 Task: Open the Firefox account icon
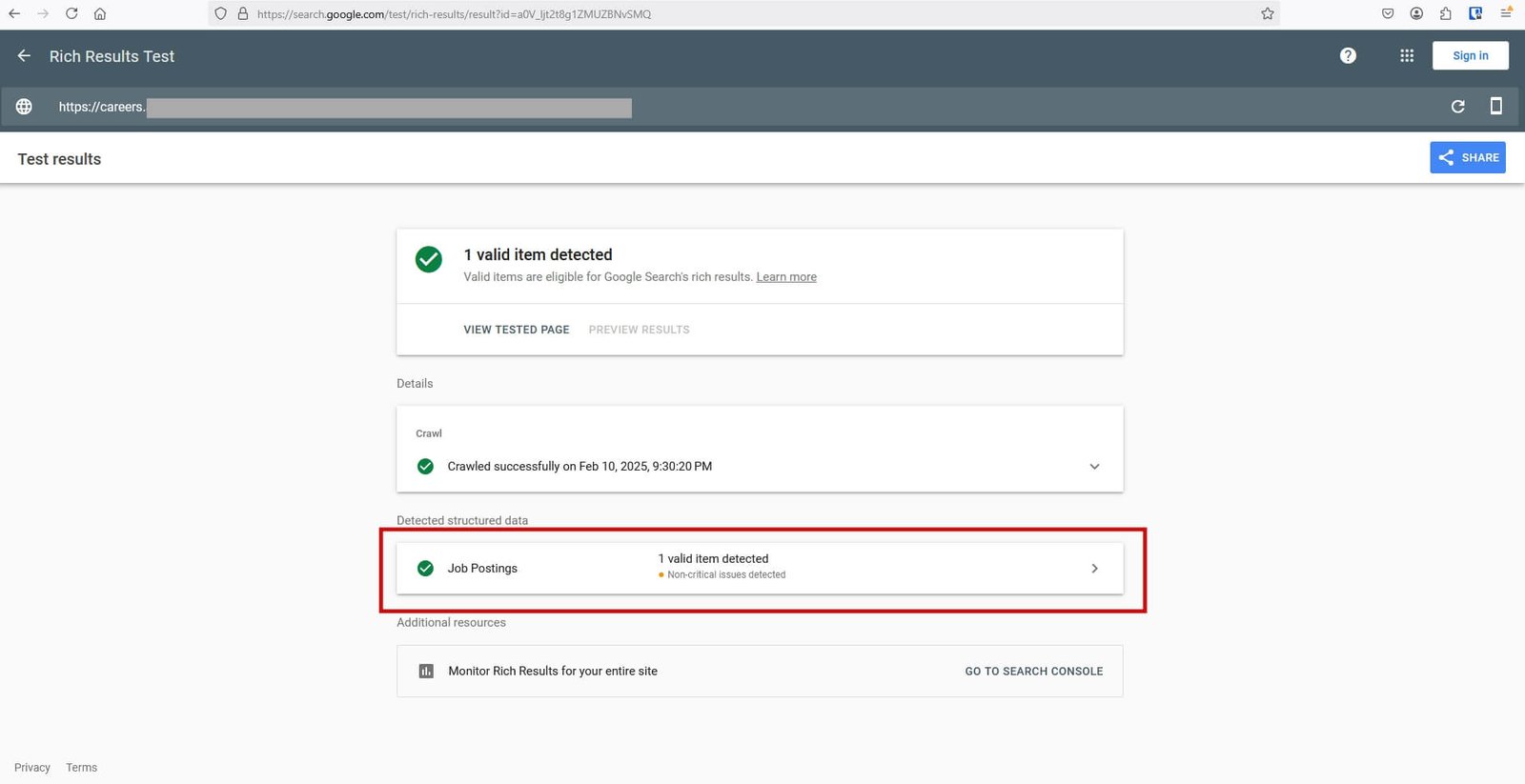click(1416, 13)
